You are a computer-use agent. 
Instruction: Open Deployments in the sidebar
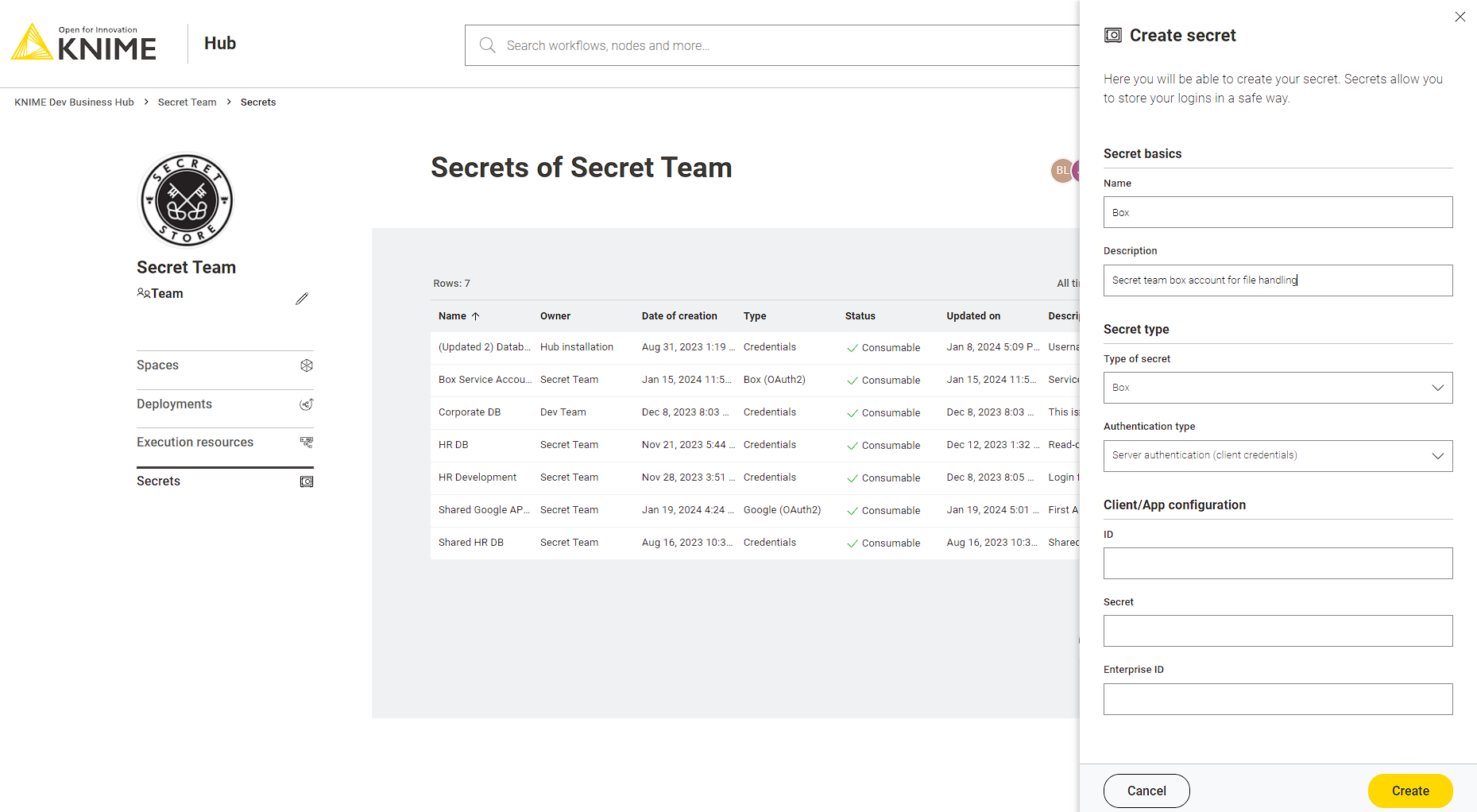click(225, 404)
